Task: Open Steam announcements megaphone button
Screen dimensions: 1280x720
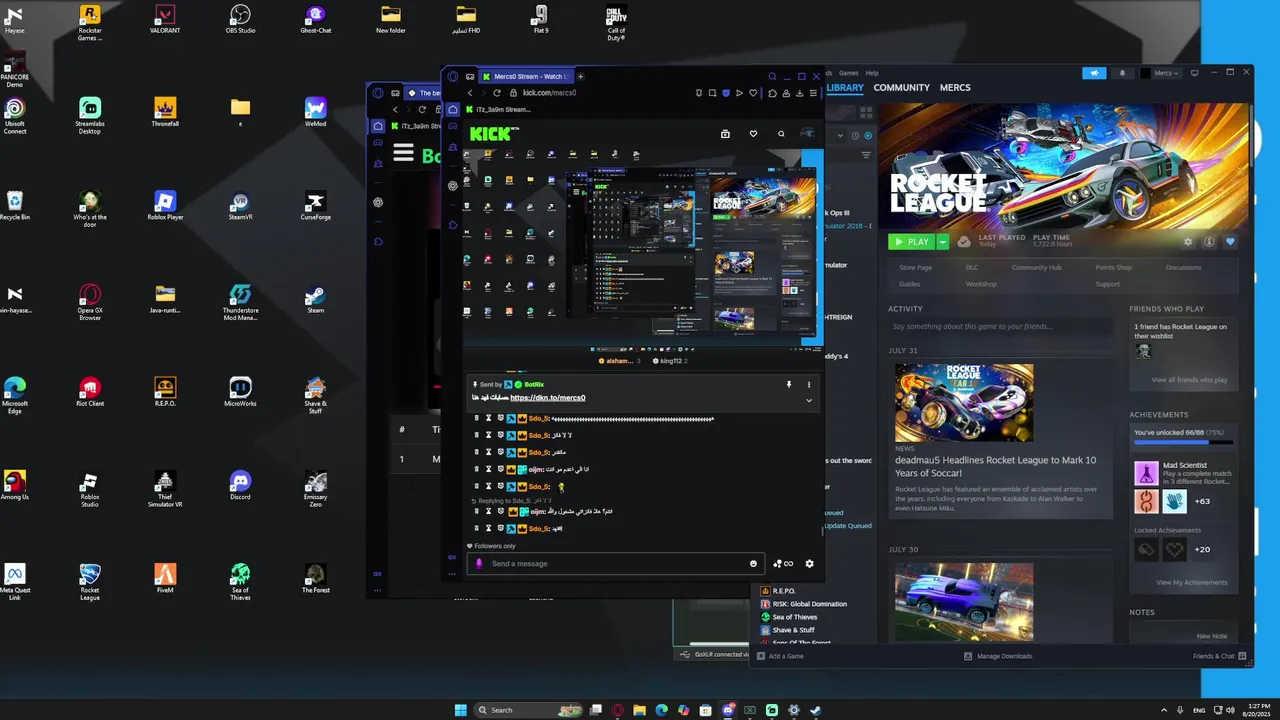Action: tap(1094, 73)
